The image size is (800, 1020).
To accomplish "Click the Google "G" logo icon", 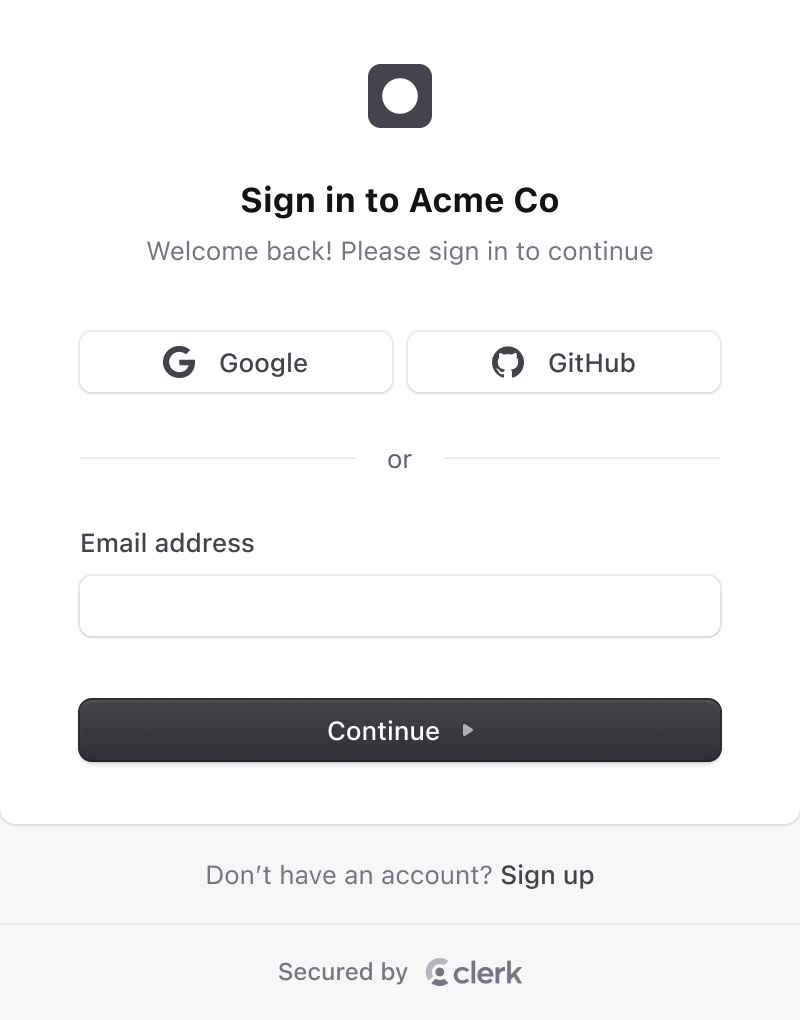I will pyautogui.click(x=179, y=362).
